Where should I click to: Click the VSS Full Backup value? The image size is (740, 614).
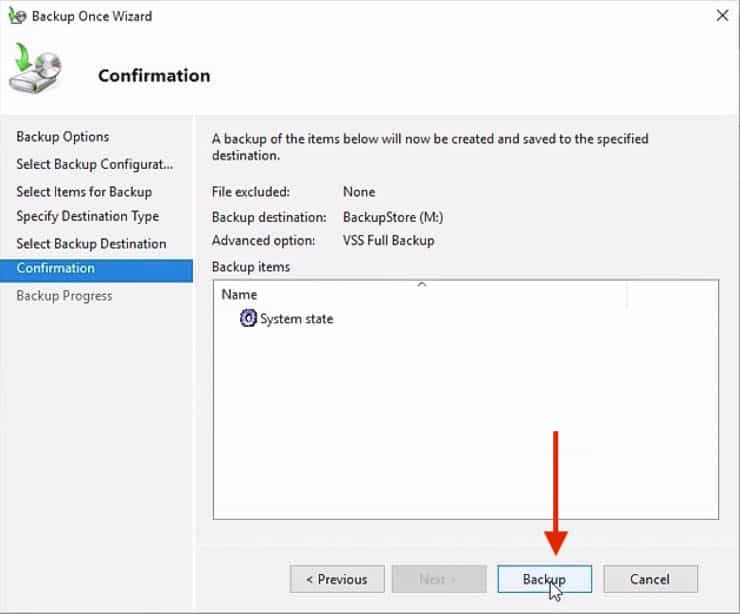(x=388, y=241)
